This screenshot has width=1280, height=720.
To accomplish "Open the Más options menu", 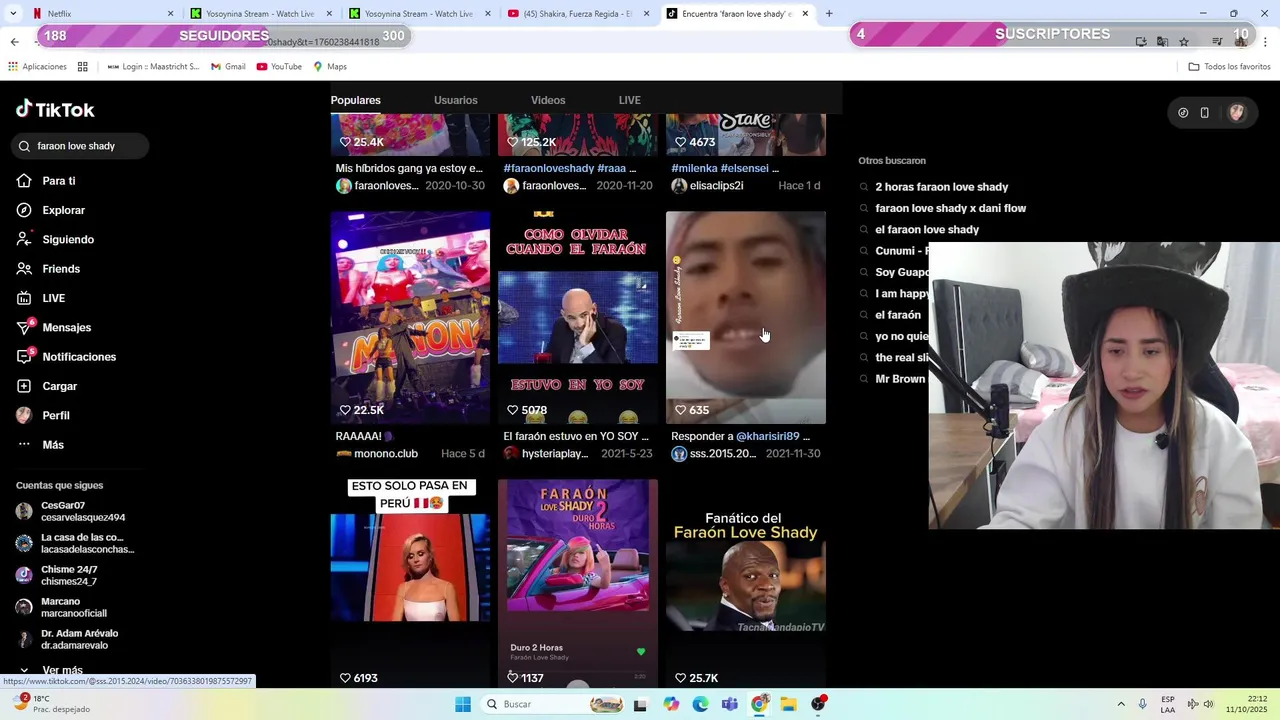I will (40, 445).
